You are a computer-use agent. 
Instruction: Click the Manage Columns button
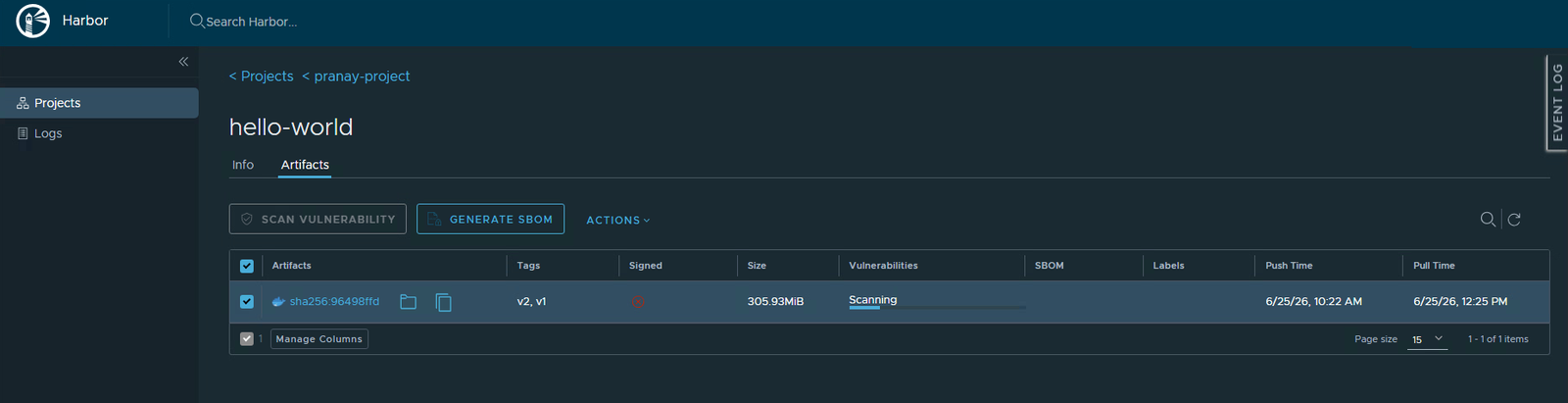point(319,339)
